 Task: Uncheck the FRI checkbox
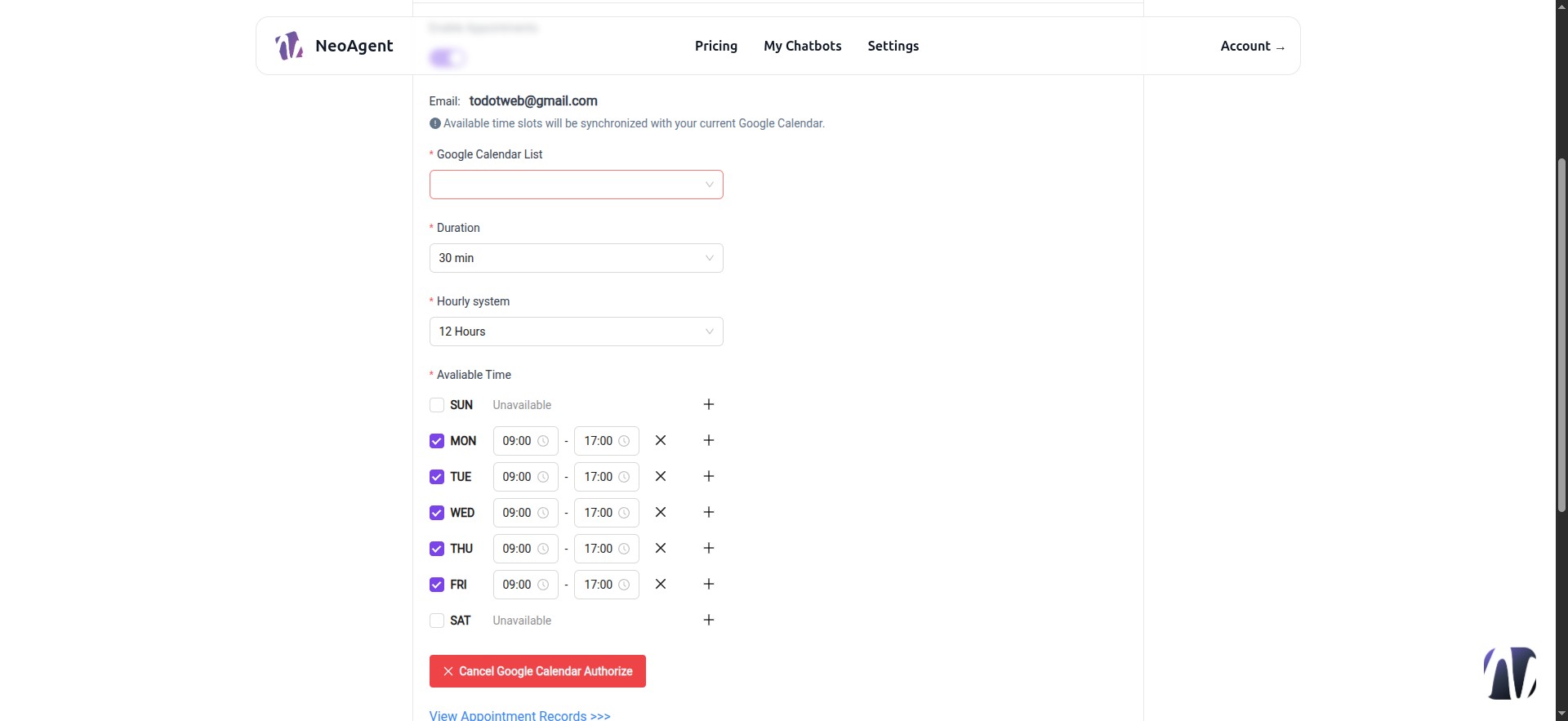coord(437,585)
